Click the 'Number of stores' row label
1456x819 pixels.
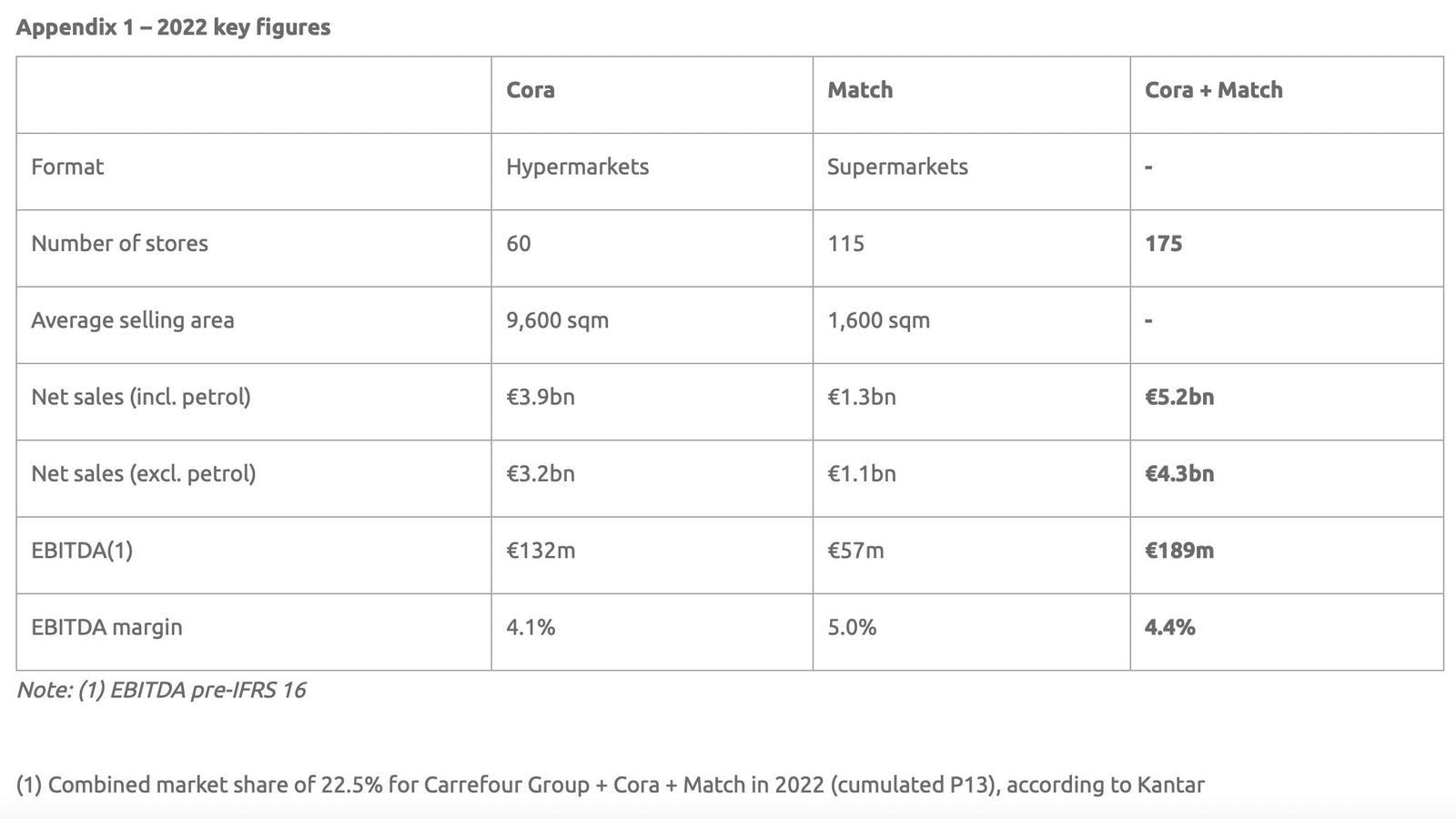click(119, 243)
